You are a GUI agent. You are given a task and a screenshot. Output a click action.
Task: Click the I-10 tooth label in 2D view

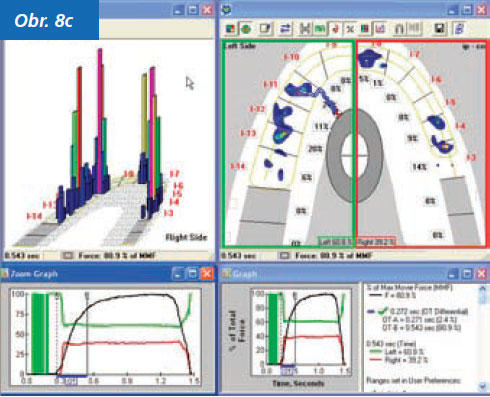point(291,57)
